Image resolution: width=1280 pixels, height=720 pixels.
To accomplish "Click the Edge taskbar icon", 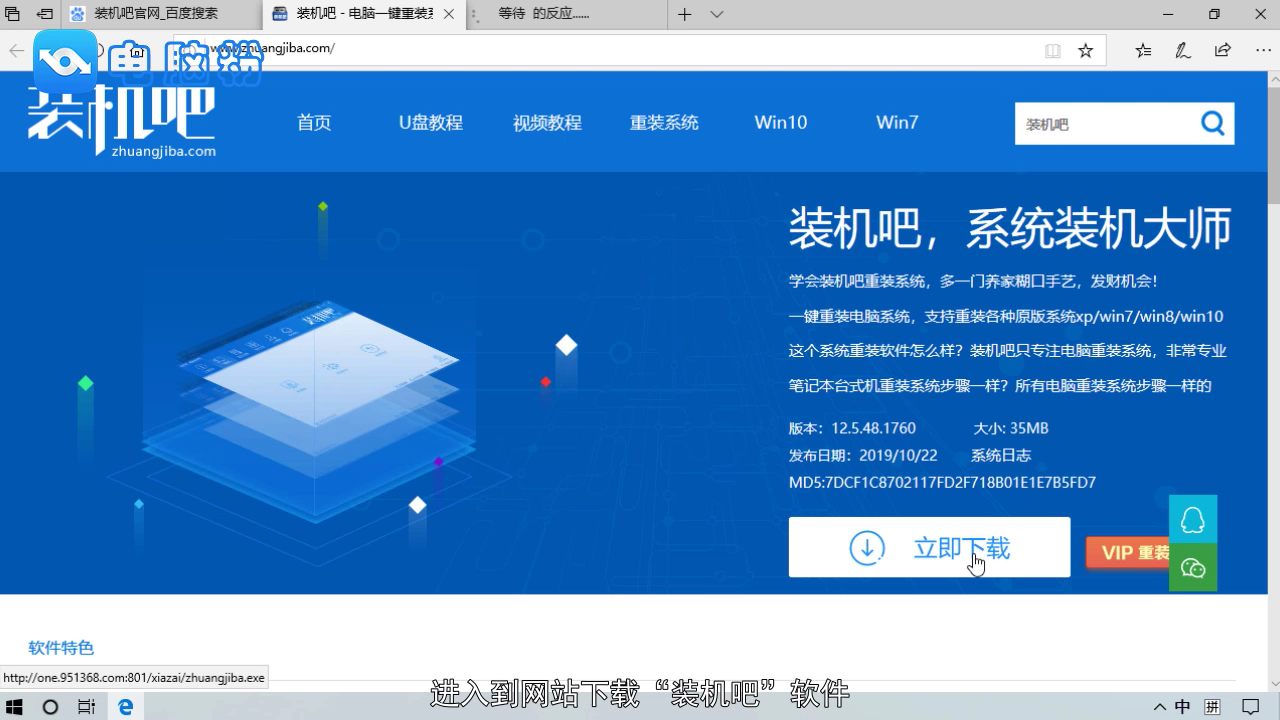I will pos(126,706).
